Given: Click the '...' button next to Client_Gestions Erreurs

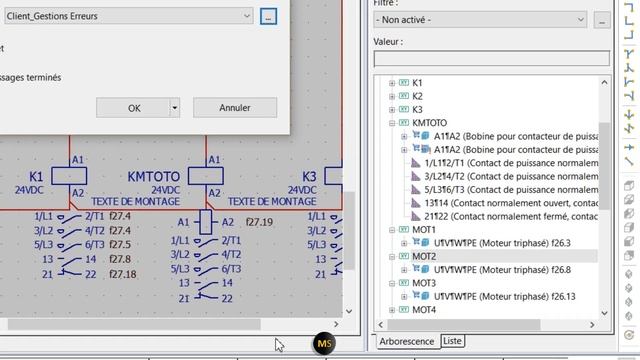Looking at the screenshot, I should click(268, 16).
